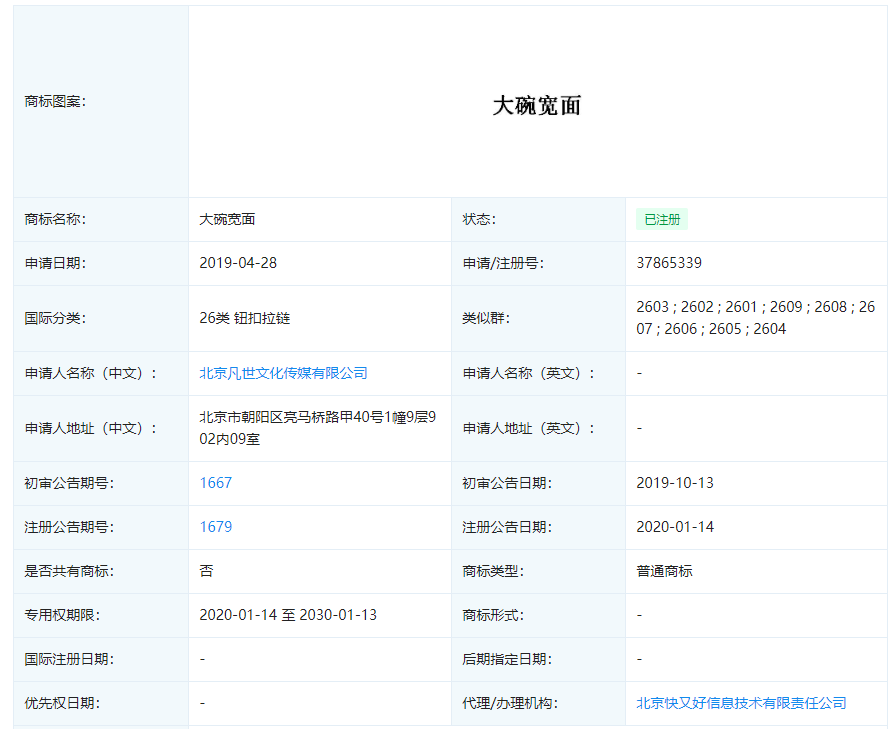Click the 否 value for shared trademark
Image resolution: width=893 pixels, height=729 pixels.
click(206, 571)
